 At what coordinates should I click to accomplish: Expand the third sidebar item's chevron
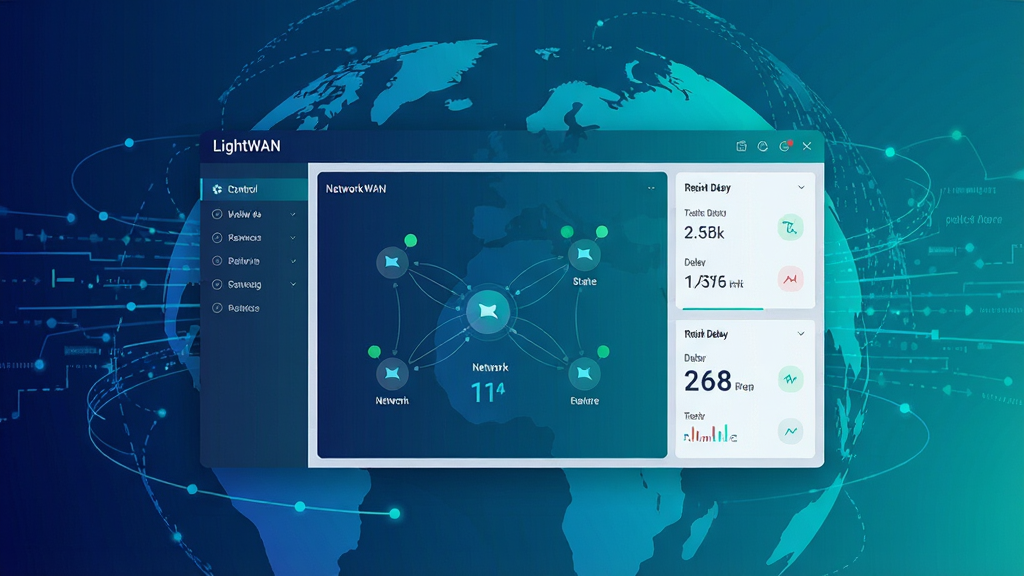click(x=293, y=238)
